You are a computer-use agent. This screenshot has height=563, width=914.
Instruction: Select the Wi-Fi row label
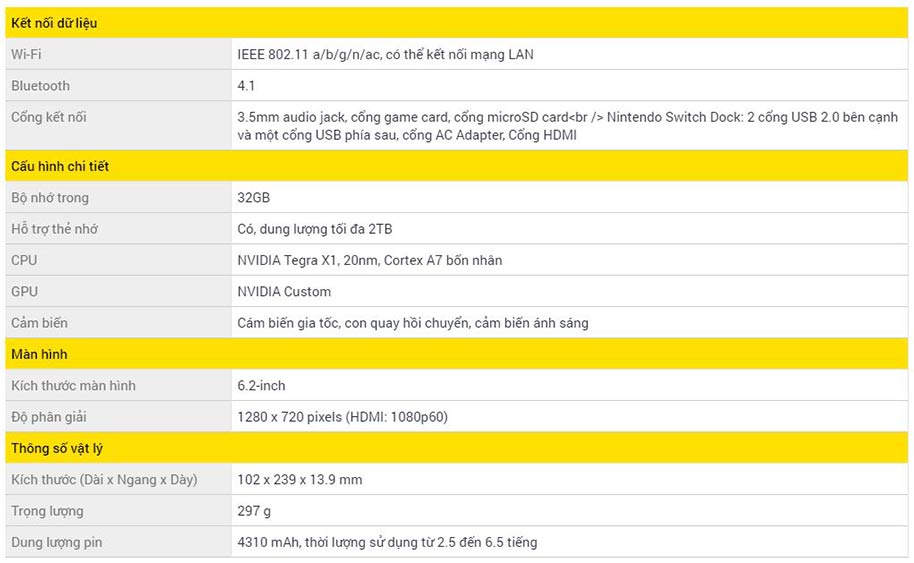[26, 54]
